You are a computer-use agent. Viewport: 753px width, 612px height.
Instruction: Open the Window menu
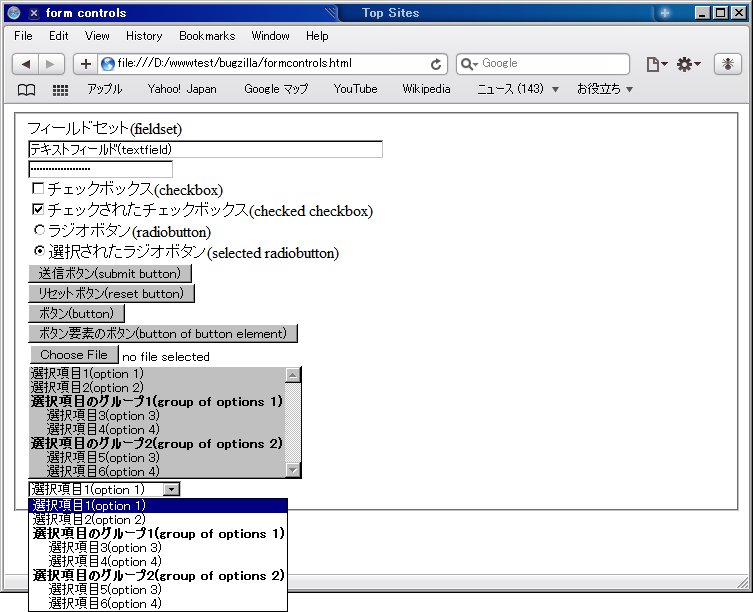click(270, 36)
